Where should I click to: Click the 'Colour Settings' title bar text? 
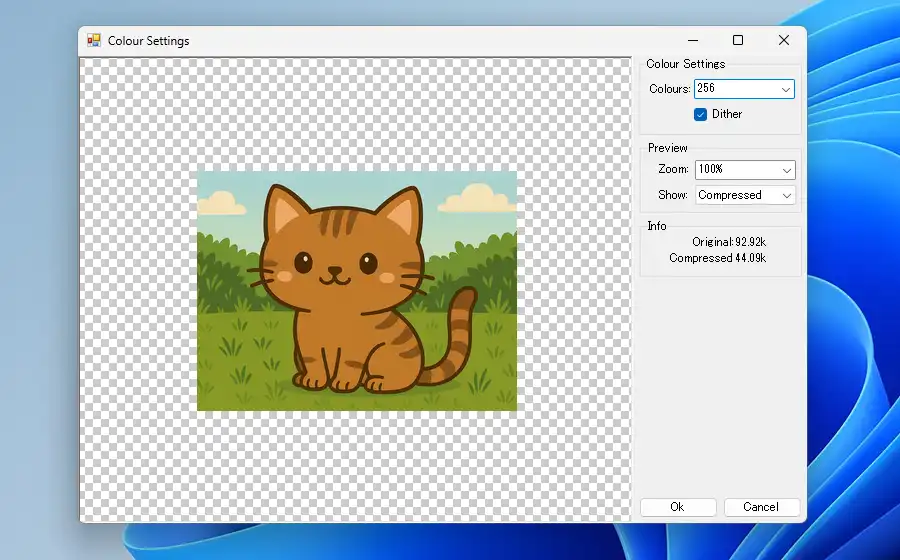[x=149, y=41]
